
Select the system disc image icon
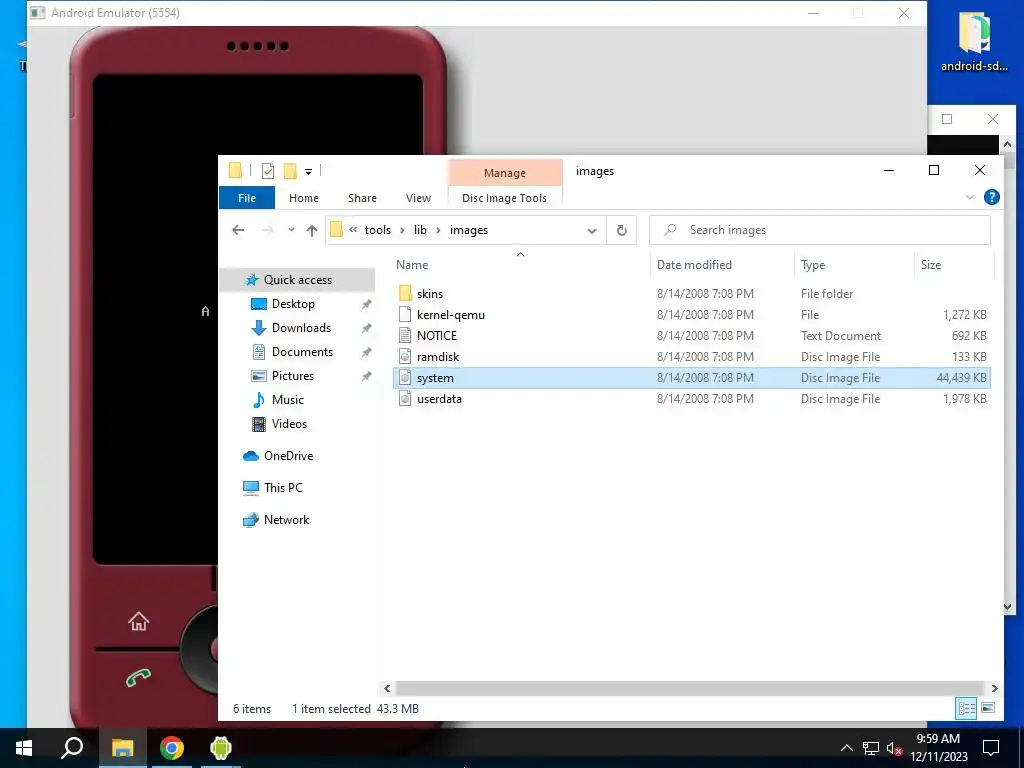pos(405,377)
